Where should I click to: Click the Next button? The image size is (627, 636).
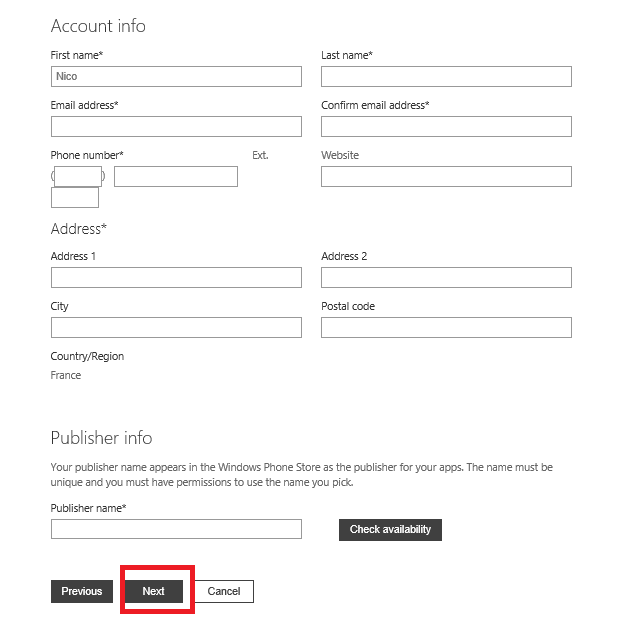[x=154, y=591]
